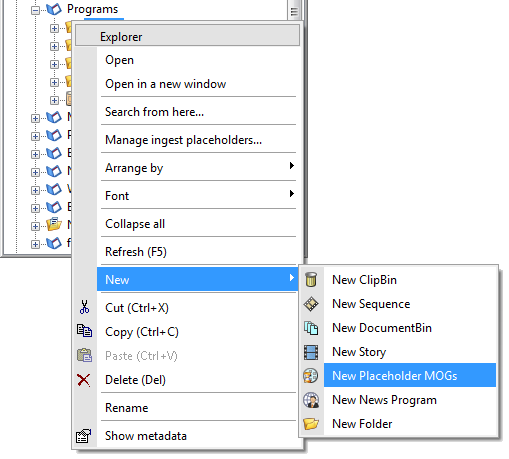
Task: Click the Show metadata clipboard icon
Action: tap(84, 436)
